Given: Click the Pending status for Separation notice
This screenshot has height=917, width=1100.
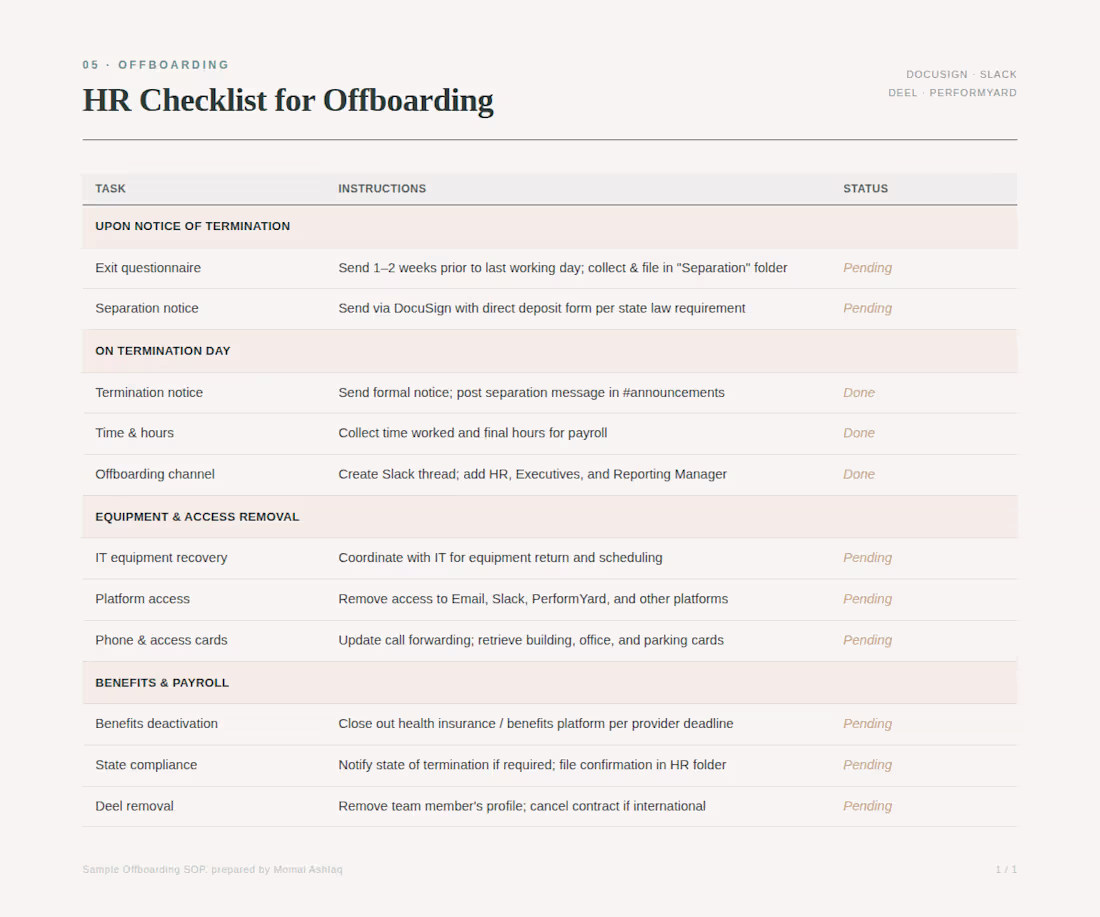Looking at the screenshot, I should [x=868, y=309].
